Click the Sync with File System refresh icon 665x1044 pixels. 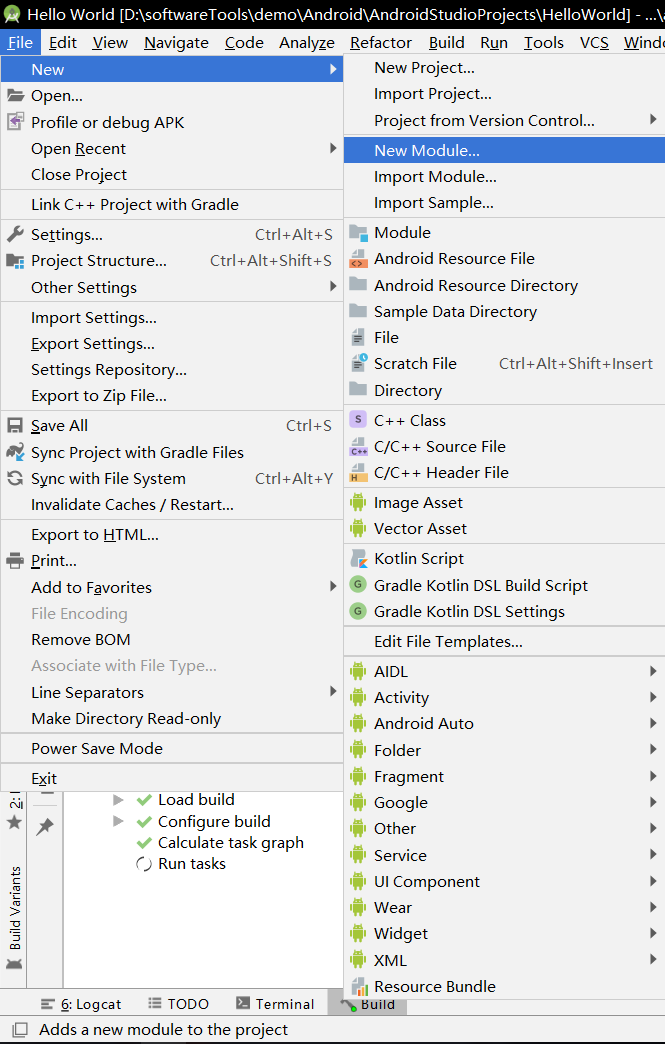(x=15, y=478)
